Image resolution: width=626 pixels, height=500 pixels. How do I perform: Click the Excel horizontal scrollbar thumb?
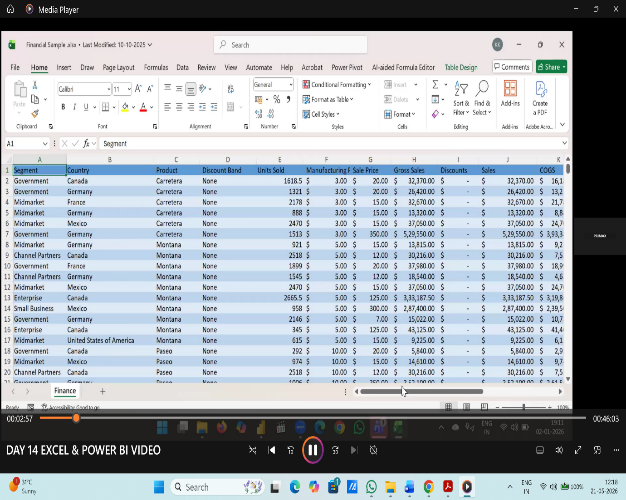coord(422,392)
